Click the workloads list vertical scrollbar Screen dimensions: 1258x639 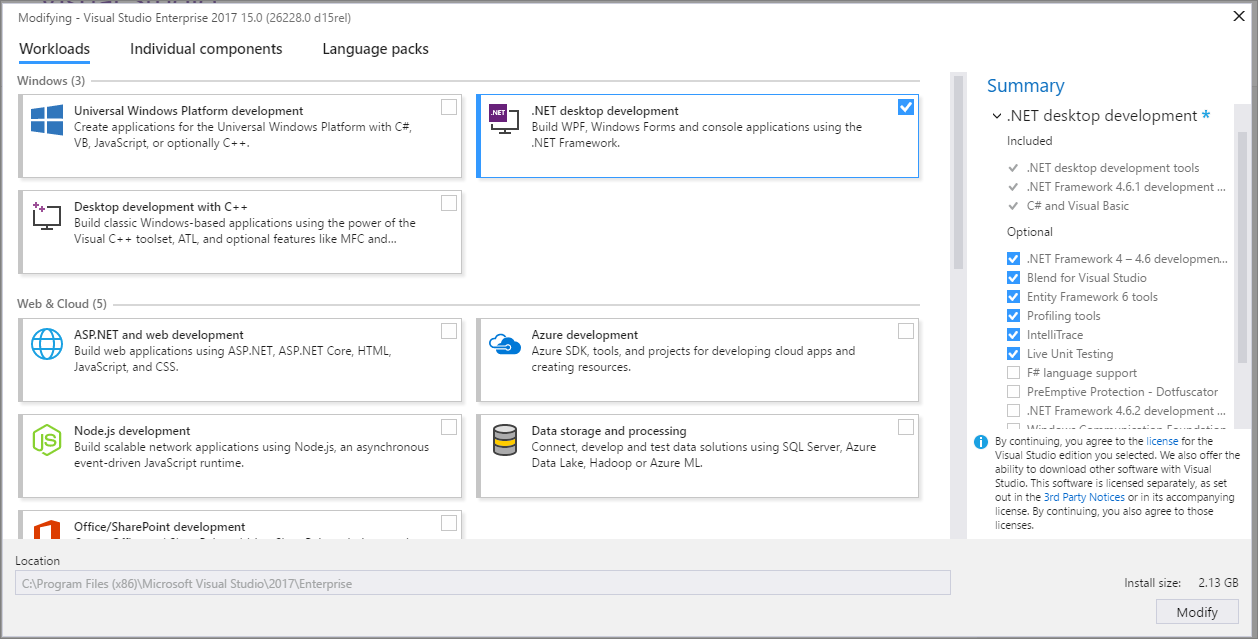(957, 170)
